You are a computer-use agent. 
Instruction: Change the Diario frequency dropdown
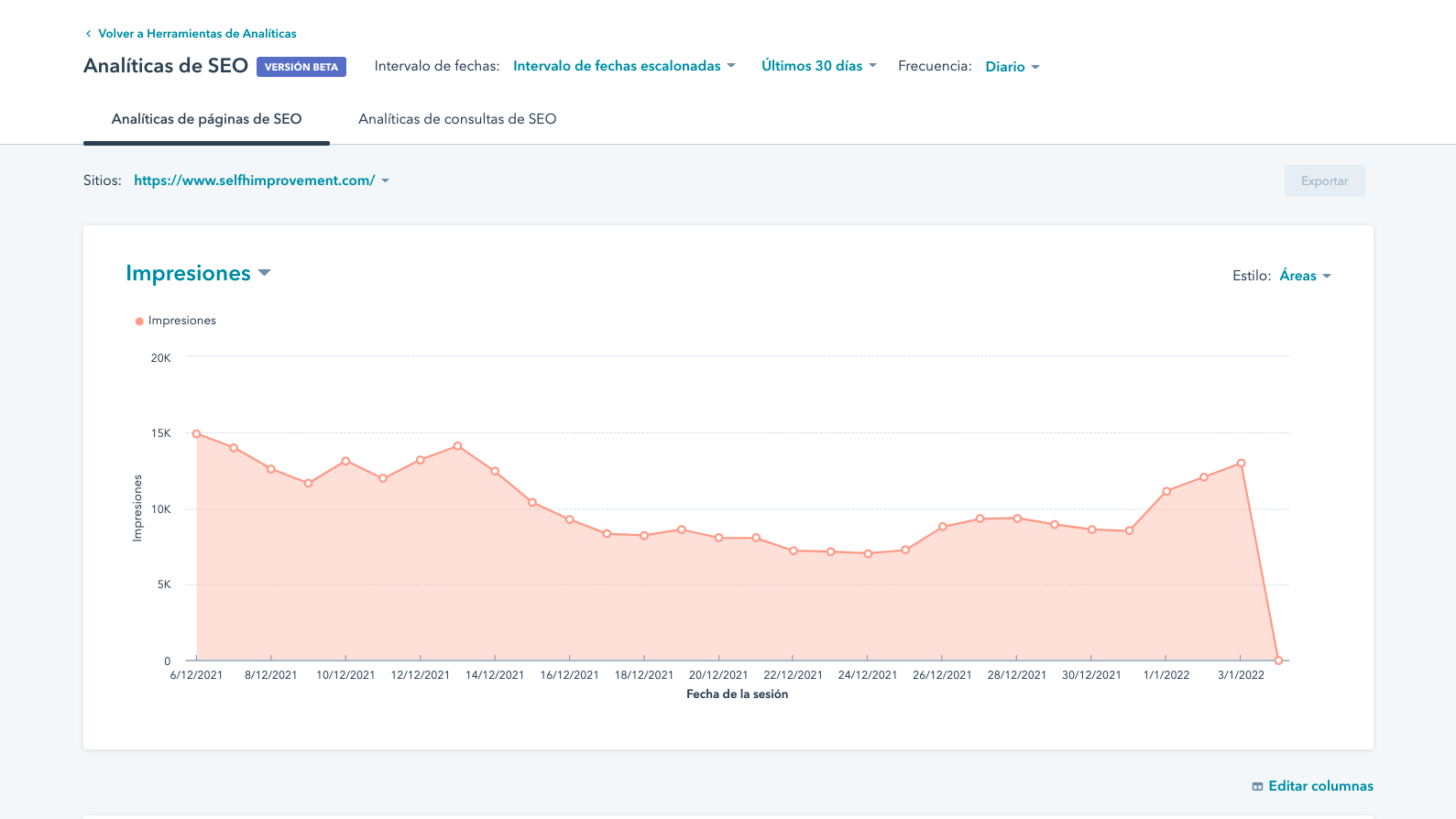tap(1012, 67)
